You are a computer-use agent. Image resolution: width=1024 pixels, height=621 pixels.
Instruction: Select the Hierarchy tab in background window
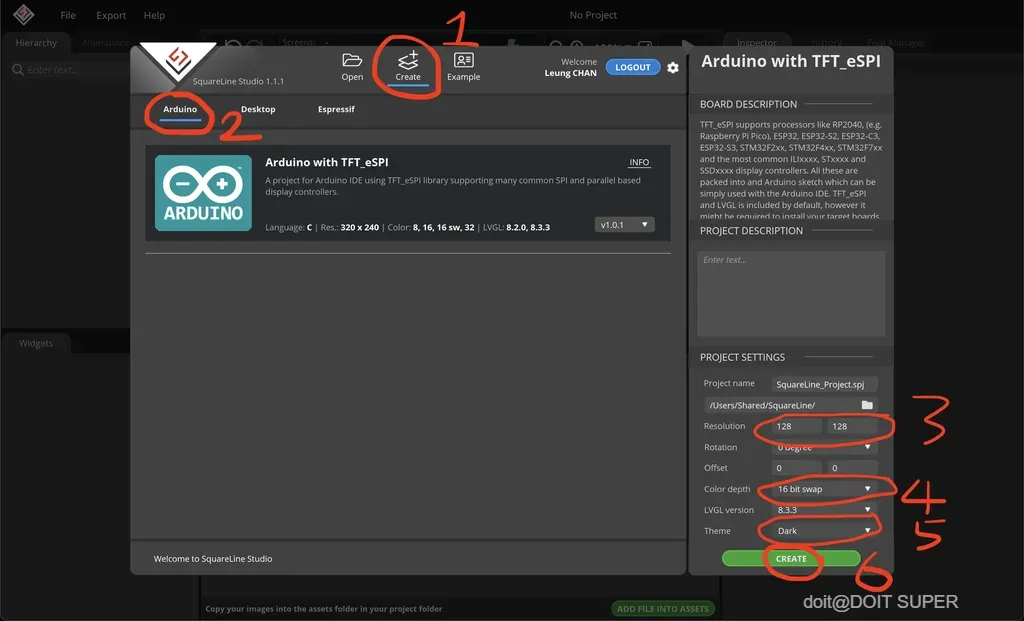[x=36, y=42]
